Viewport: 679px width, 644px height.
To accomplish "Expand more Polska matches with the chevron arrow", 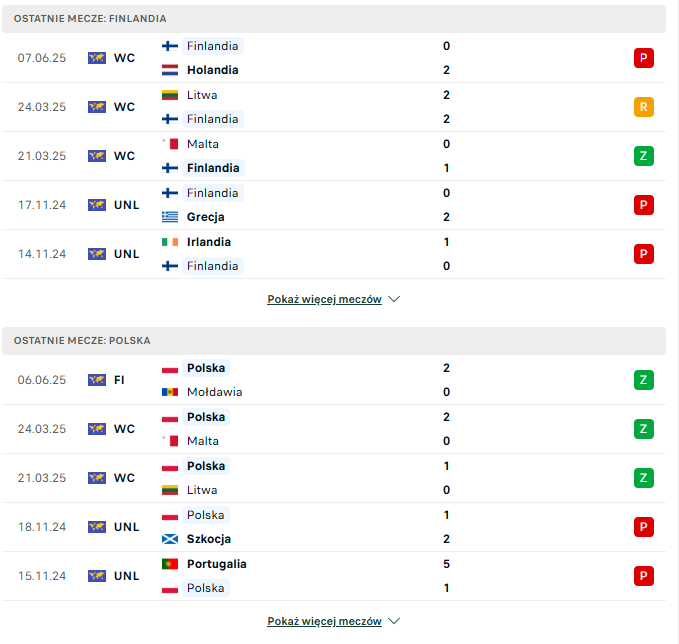I will click(394, 621).
